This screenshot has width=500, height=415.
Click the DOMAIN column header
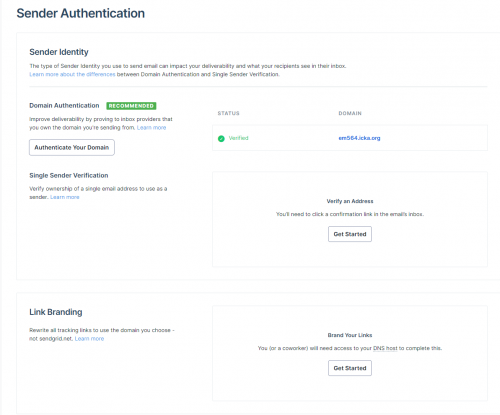tap(350, 113)
